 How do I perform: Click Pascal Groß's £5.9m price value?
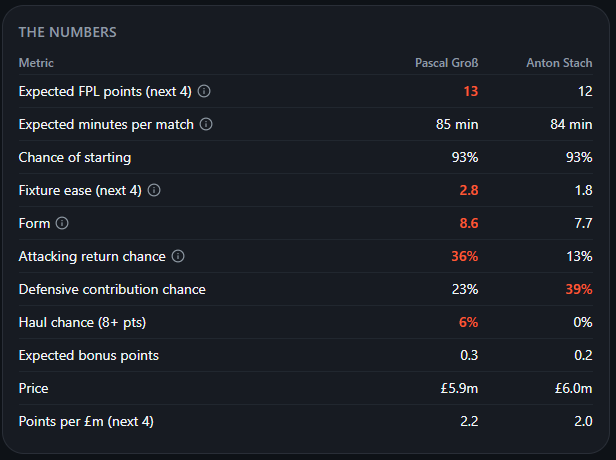(x=459, y=388)
